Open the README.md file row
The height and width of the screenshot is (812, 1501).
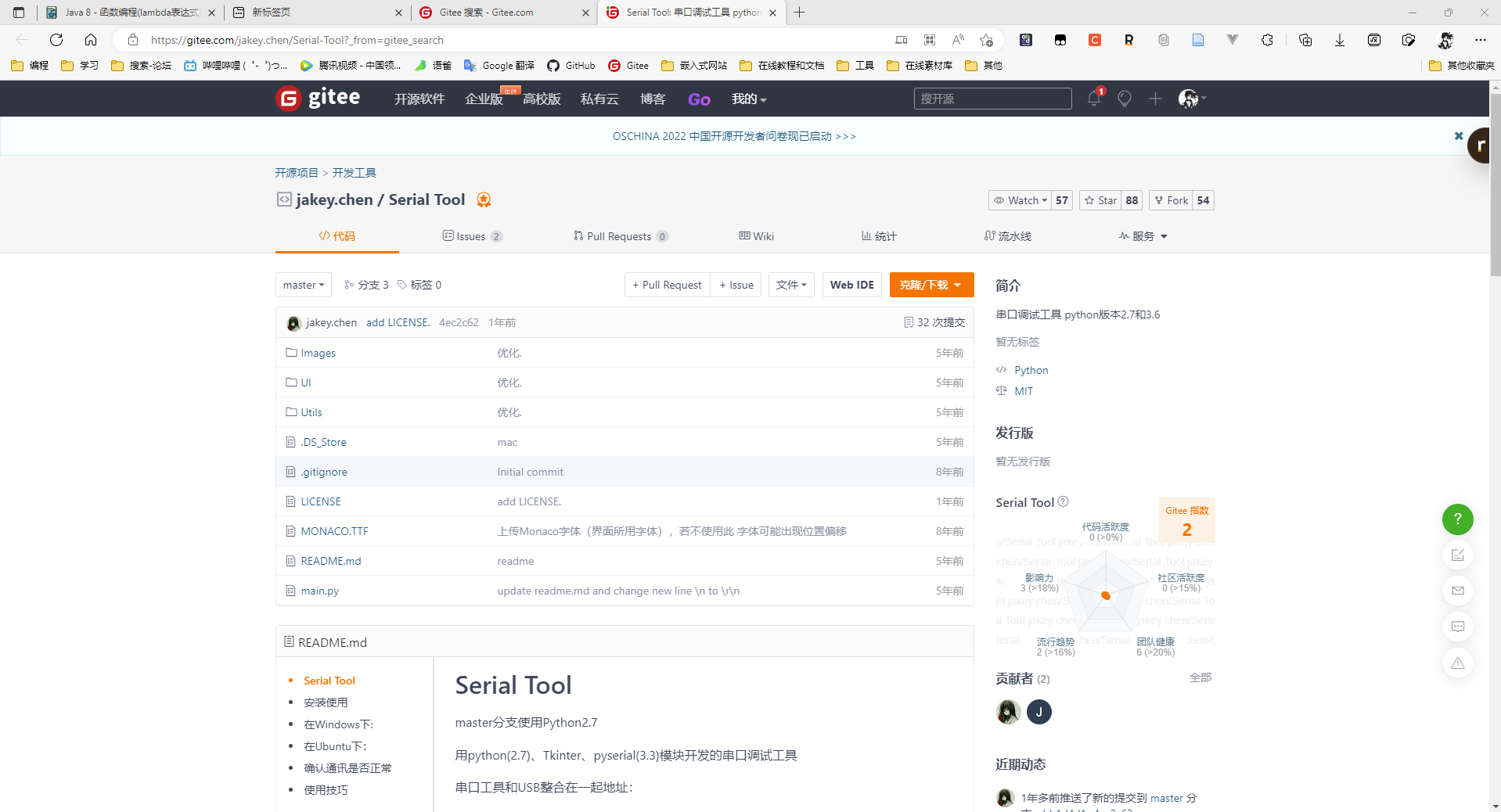pyautogui.click(x=624, y=561)
